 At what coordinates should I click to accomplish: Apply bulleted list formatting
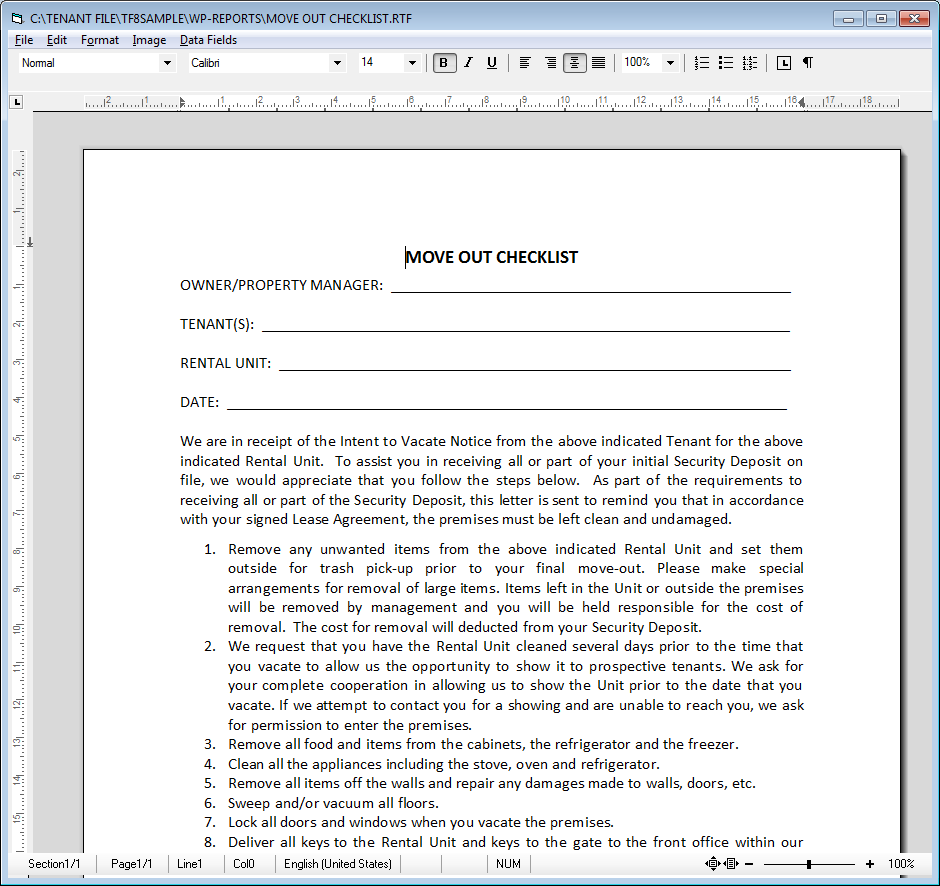pos(726,63)
